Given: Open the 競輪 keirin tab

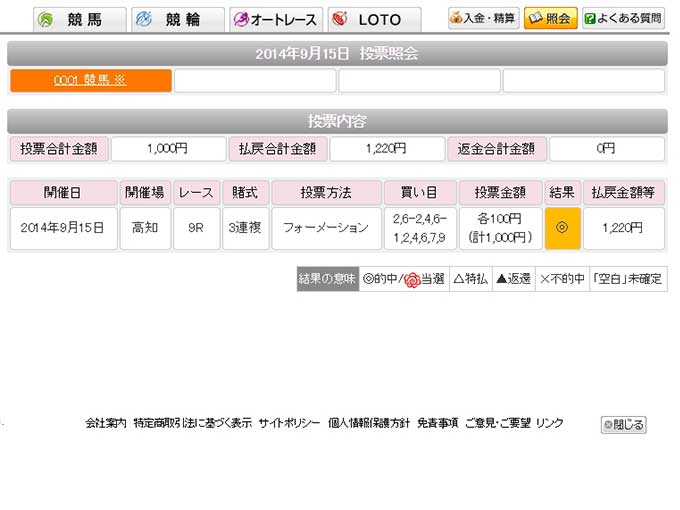Looking at the screenshot, I should pos(178,20).
